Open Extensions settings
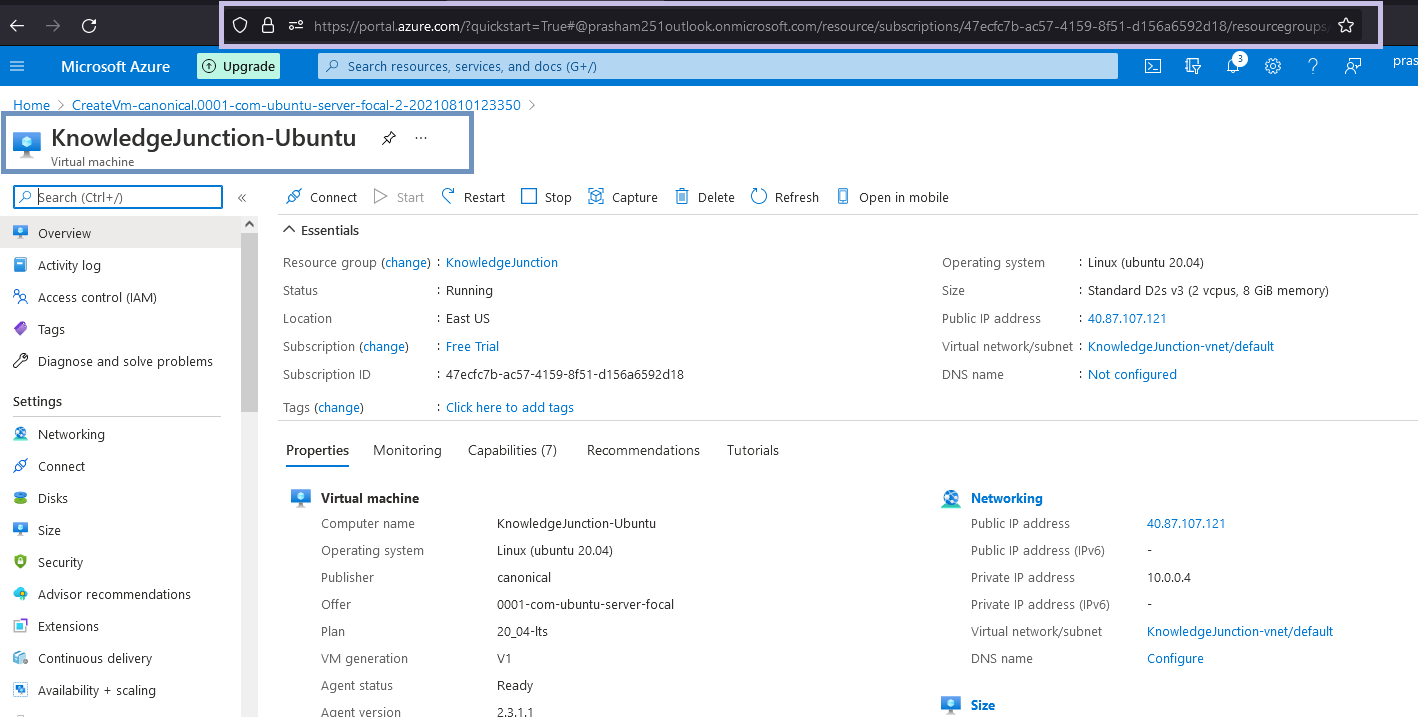 pos(120,626)
